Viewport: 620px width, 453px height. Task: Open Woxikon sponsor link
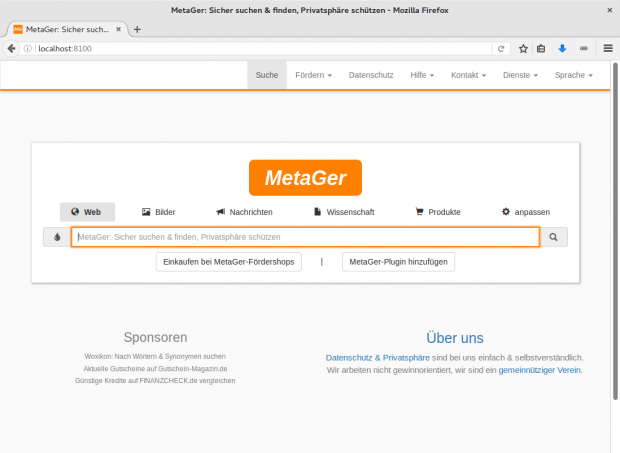(155, 356)
